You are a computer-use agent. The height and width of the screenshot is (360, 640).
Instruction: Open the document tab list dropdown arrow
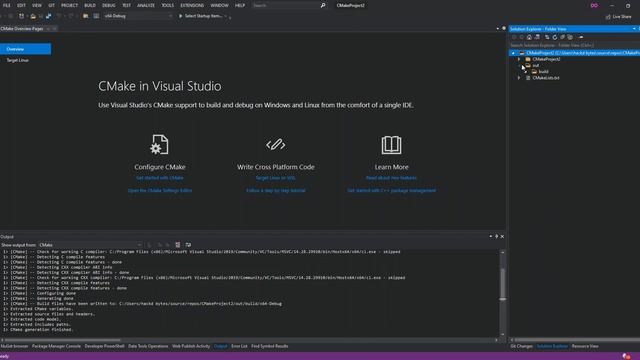point(498,29)
